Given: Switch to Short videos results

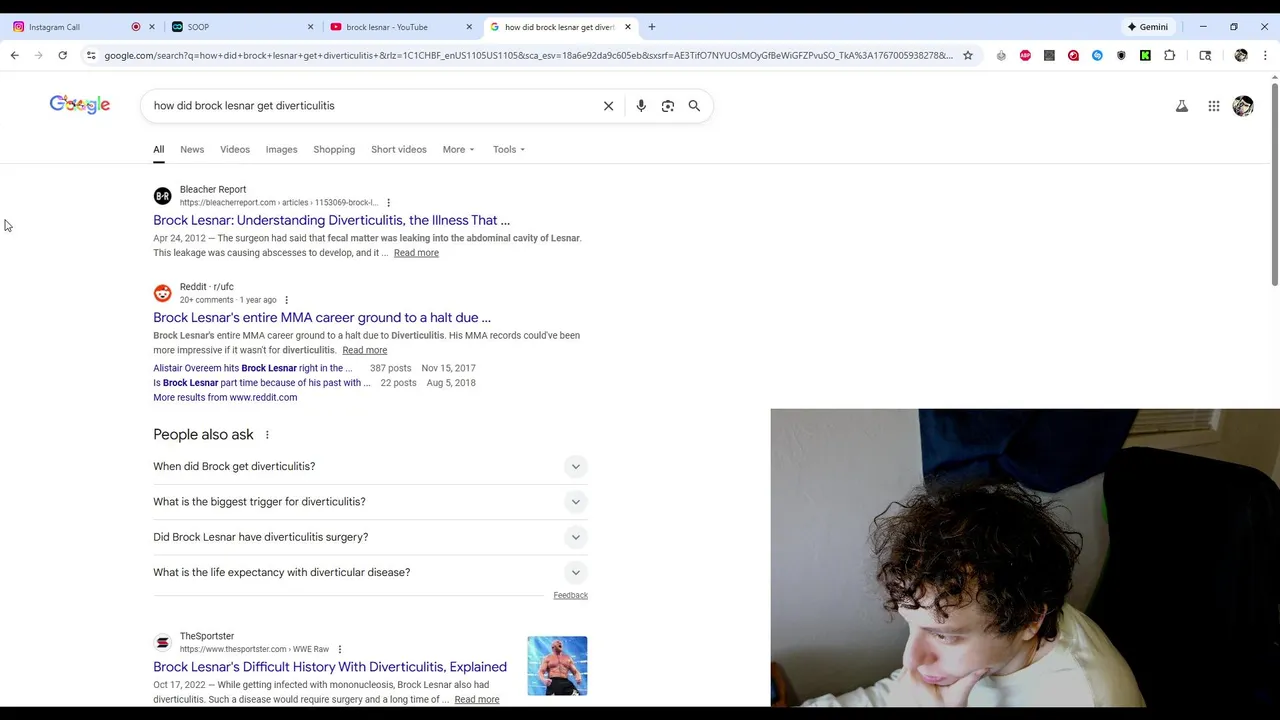Looking at the screenshot, I should pyautogui.click(x=398, y=149).
